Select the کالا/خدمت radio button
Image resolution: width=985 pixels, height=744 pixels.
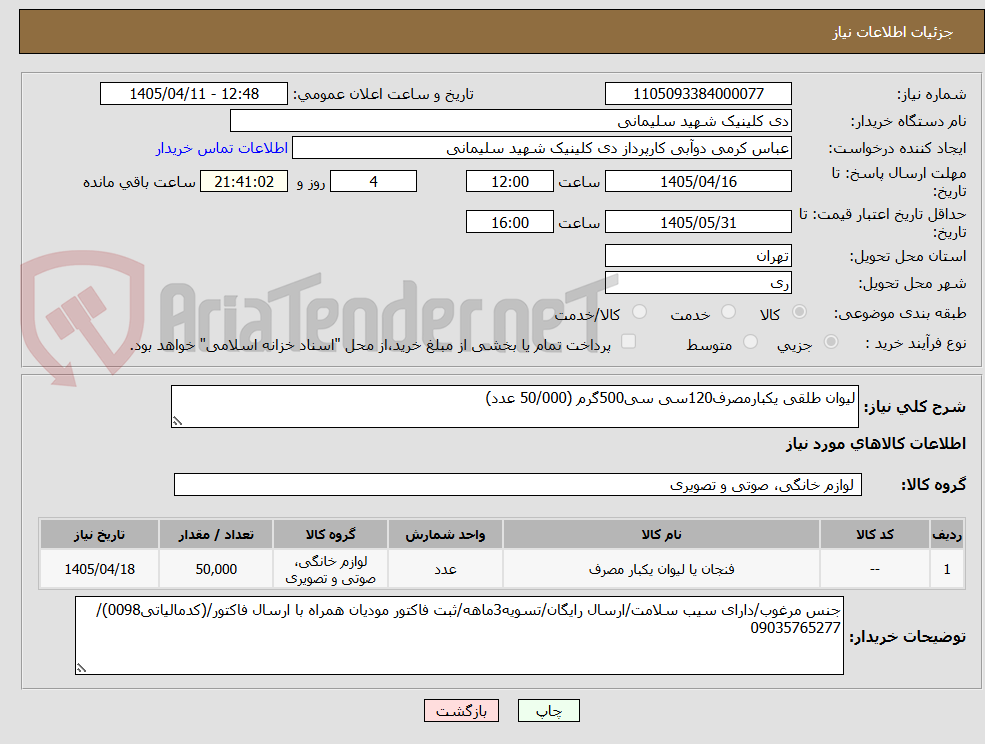pos(639,312)
